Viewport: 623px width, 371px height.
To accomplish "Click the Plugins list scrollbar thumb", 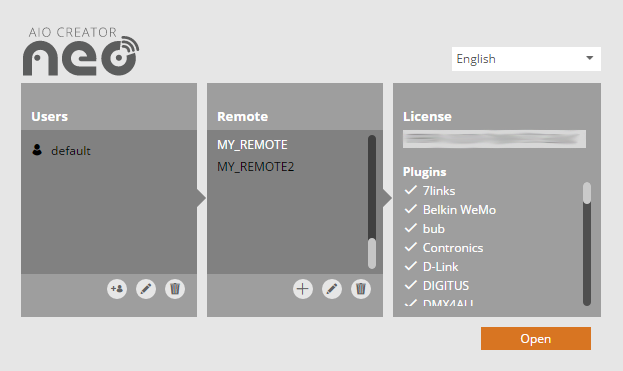I will pos(587,193).
